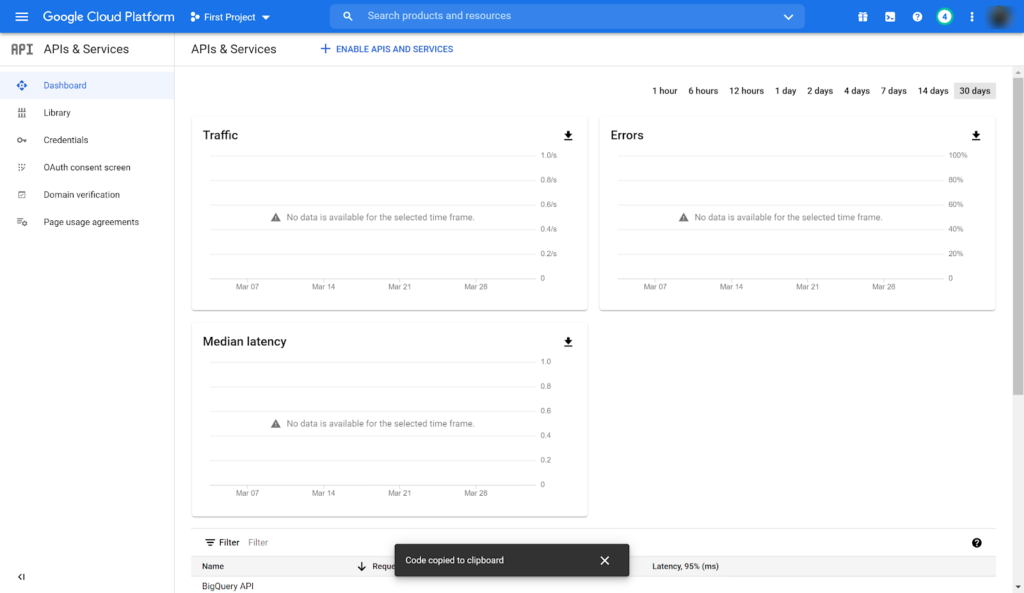Dismiss the Code copied to clipboard toast
The image size is (1024, 593).
[605, 560]
